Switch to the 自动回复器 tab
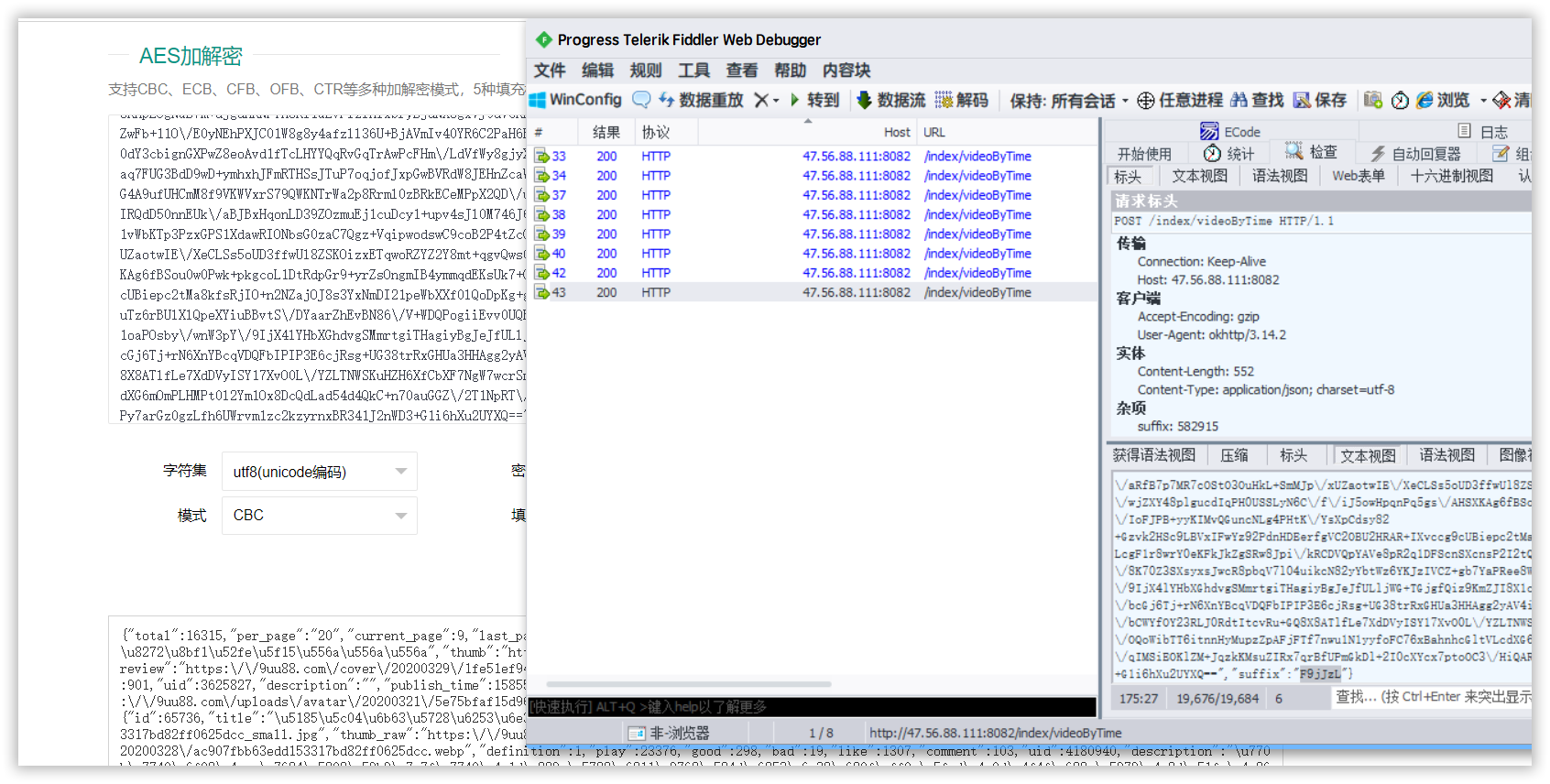Viewport: 1550px width, 784px height. click(1416, 154)
